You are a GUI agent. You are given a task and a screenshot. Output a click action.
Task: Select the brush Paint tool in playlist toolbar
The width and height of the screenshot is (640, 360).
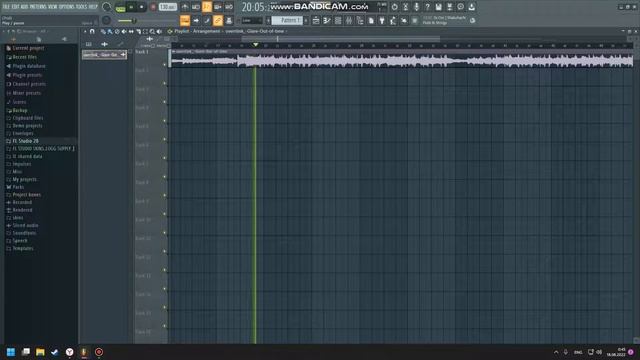tap(110, 31)
